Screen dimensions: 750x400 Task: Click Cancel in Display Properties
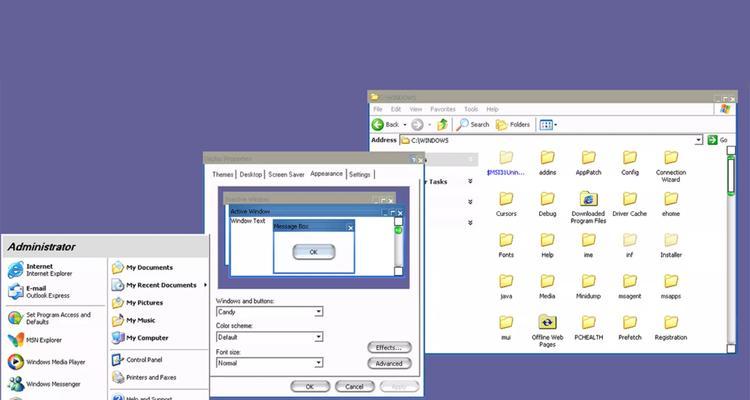tap(354, 387)
